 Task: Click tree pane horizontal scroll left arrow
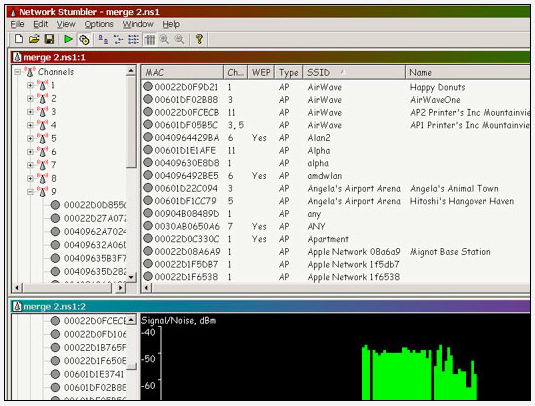click(x=17, y=288)
